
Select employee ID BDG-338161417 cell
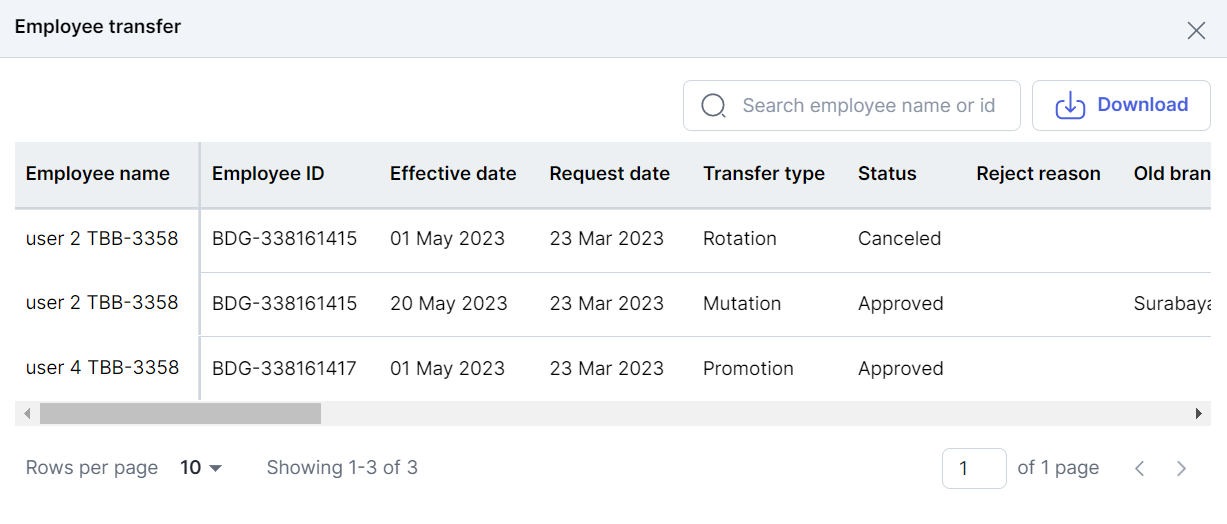(x=284, y=368)
